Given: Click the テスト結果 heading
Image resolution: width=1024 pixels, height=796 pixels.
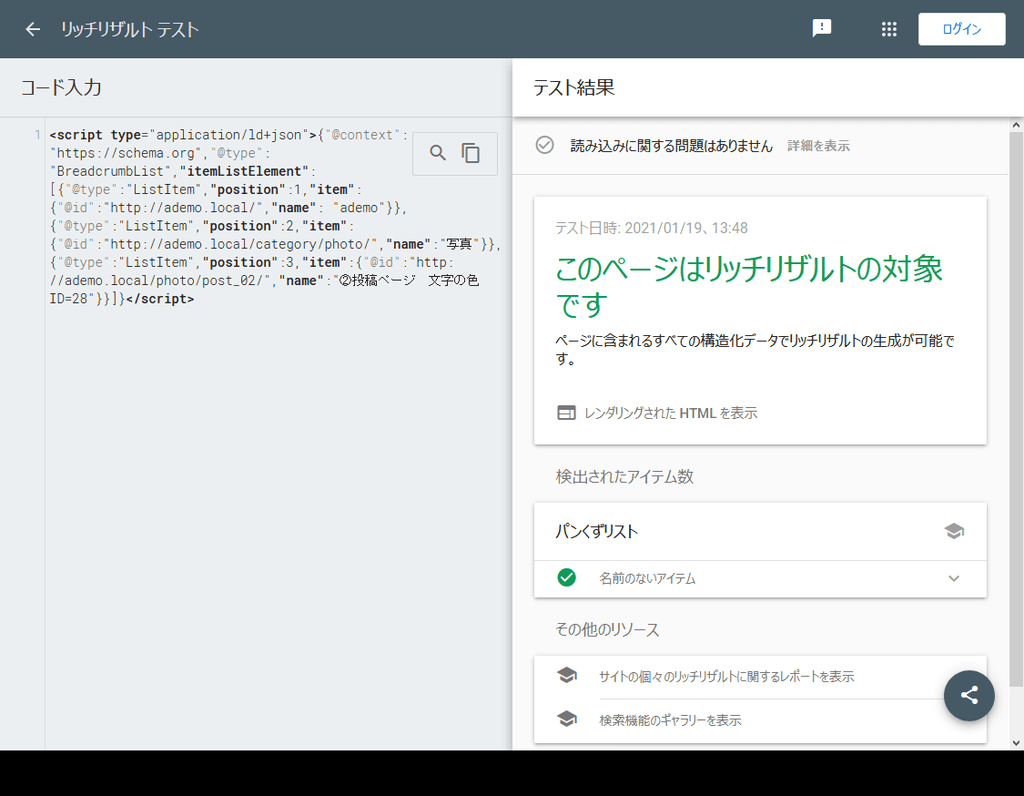Looking at the screenshot, I should click(x=573, y=88).
